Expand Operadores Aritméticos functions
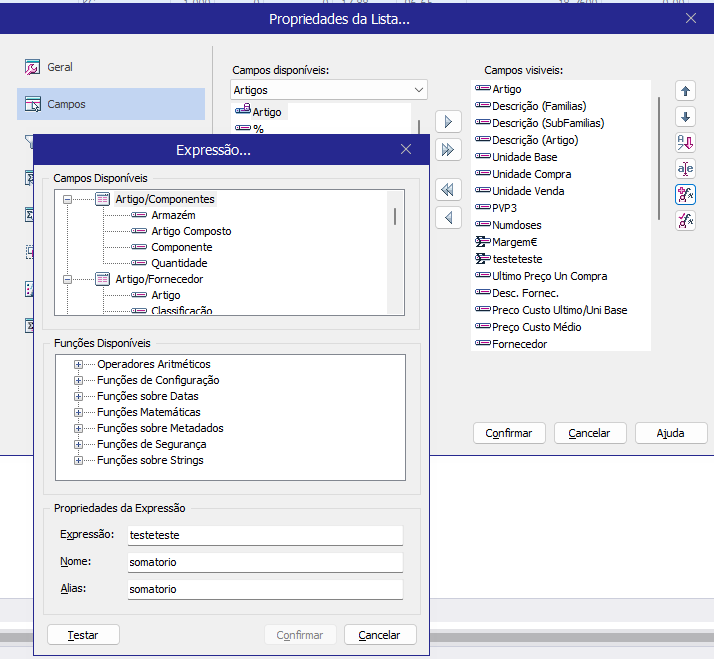Viewport: 714px width, 659px height. point(79,364)
